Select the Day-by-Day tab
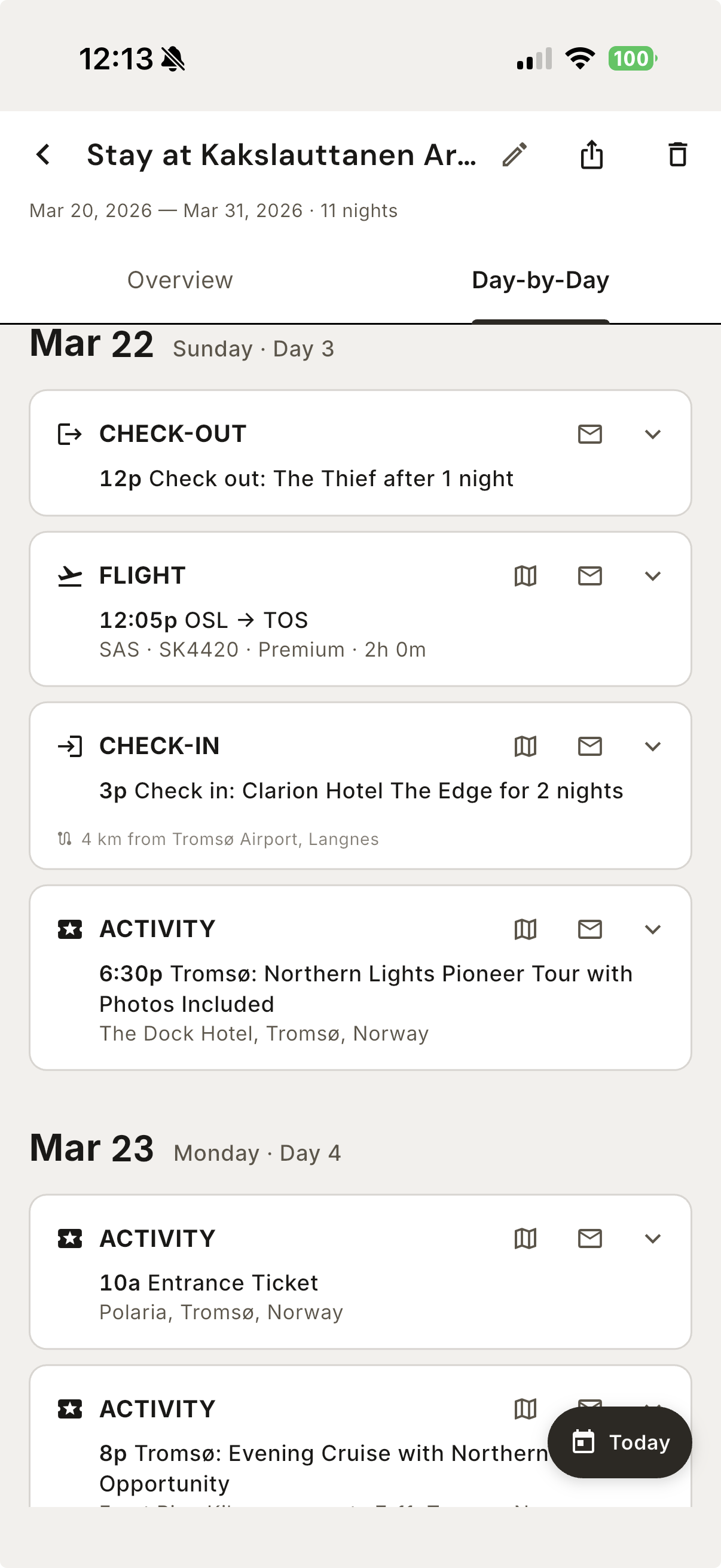721x1568 pixels. [540, 280]
